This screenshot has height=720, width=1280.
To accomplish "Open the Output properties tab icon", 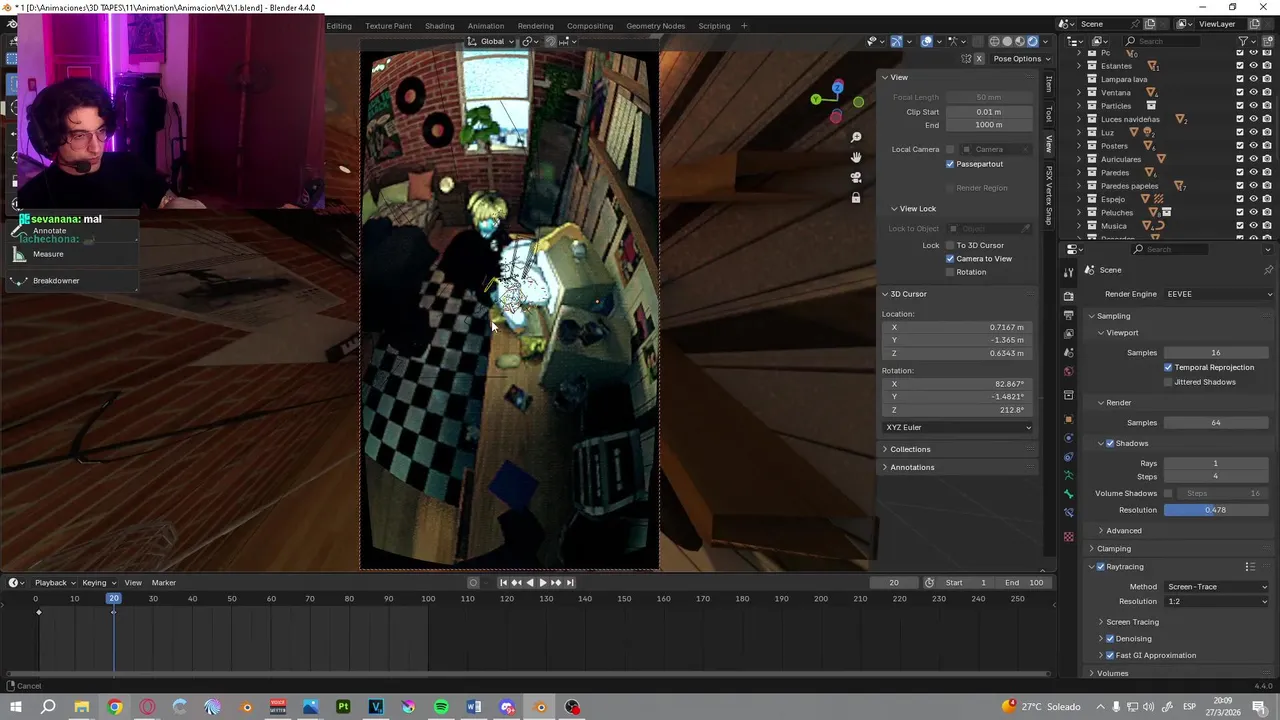I will coord(1068,315).
